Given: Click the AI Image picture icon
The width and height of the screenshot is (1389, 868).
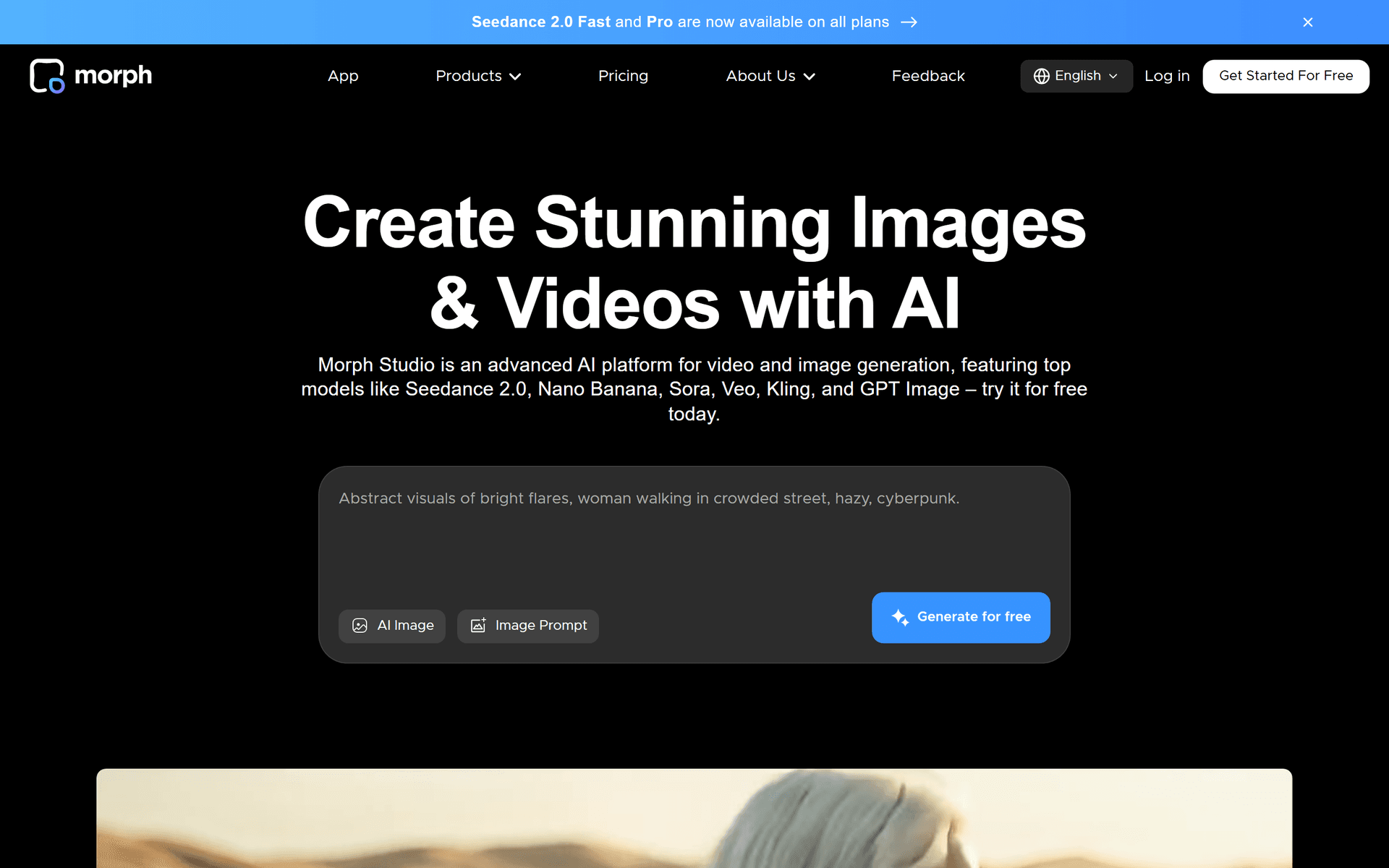Looking at the screenshot, I should tap(360, 626).
